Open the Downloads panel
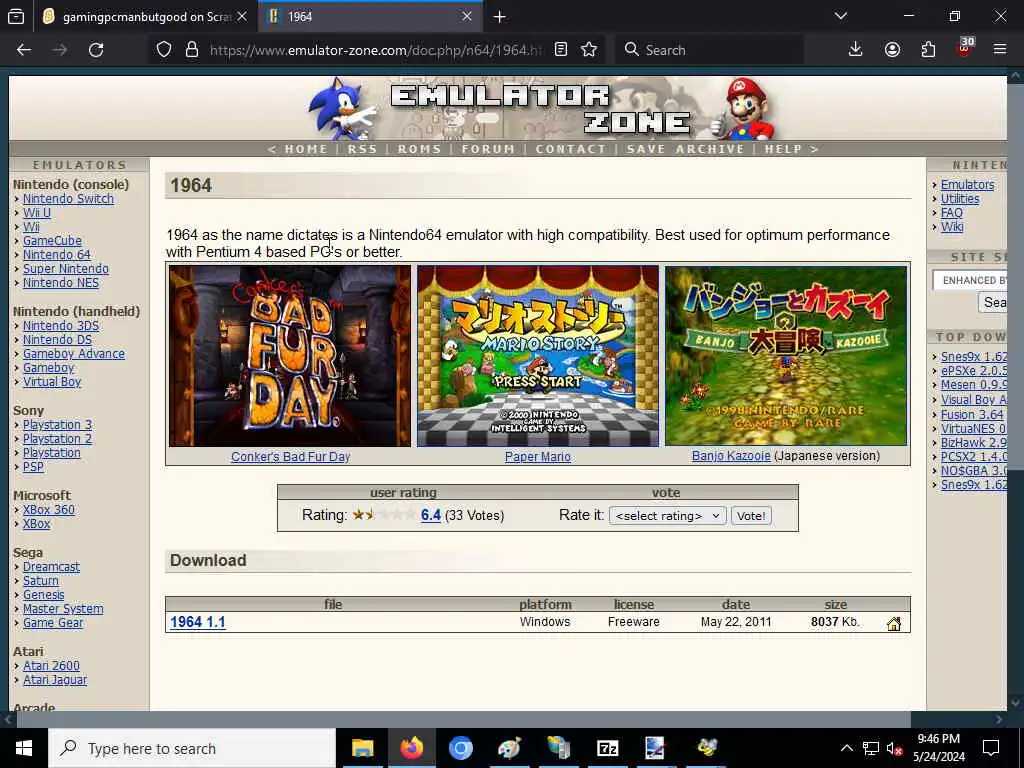1024x768 pixels. point(856,50)
